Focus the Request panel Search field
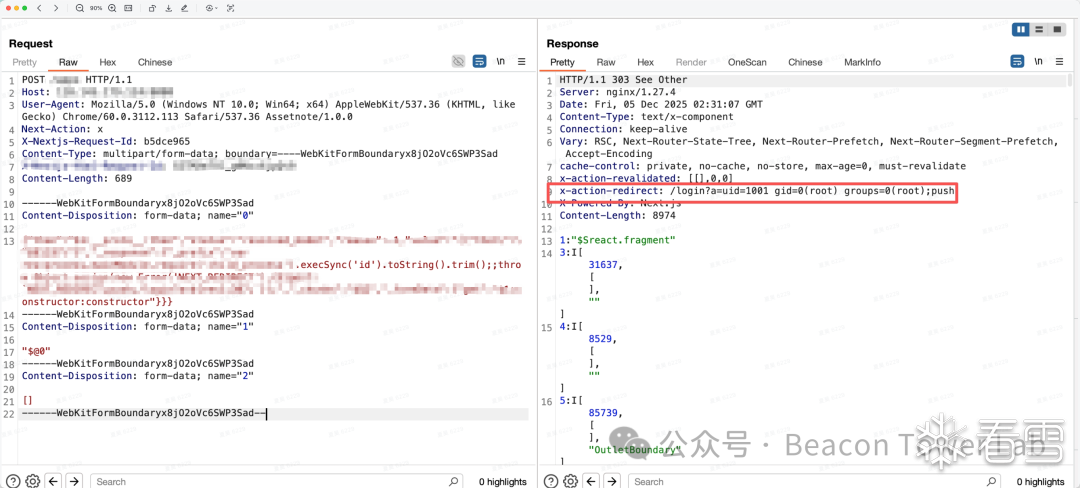This screenshot has width=1080, height=488. (x=276, y=481)
